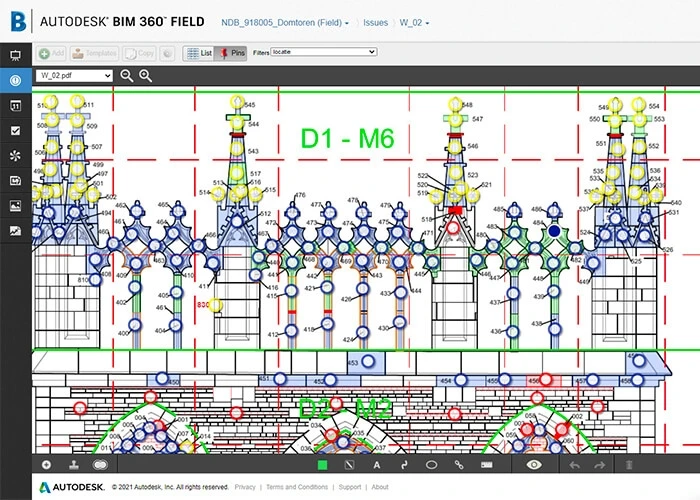Screen dimensions: 700x500
Task: Open the transfer arrows icon in sidebar
Action: pyautogui.click(x=15, y=180)
